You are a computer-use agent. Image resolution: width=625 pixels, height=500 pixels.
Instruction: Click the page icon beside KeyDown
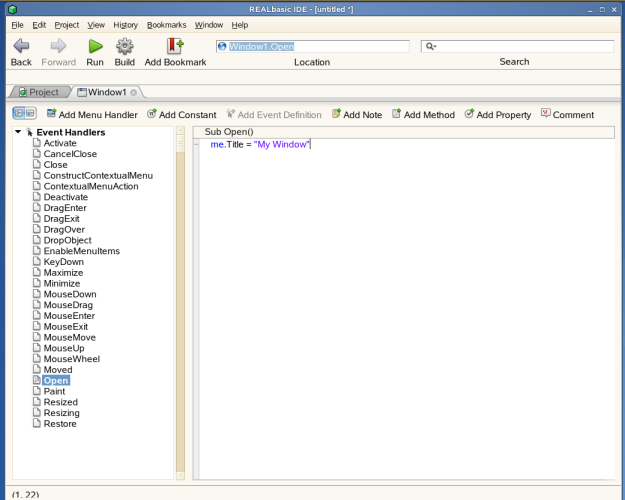pos(37,261)
